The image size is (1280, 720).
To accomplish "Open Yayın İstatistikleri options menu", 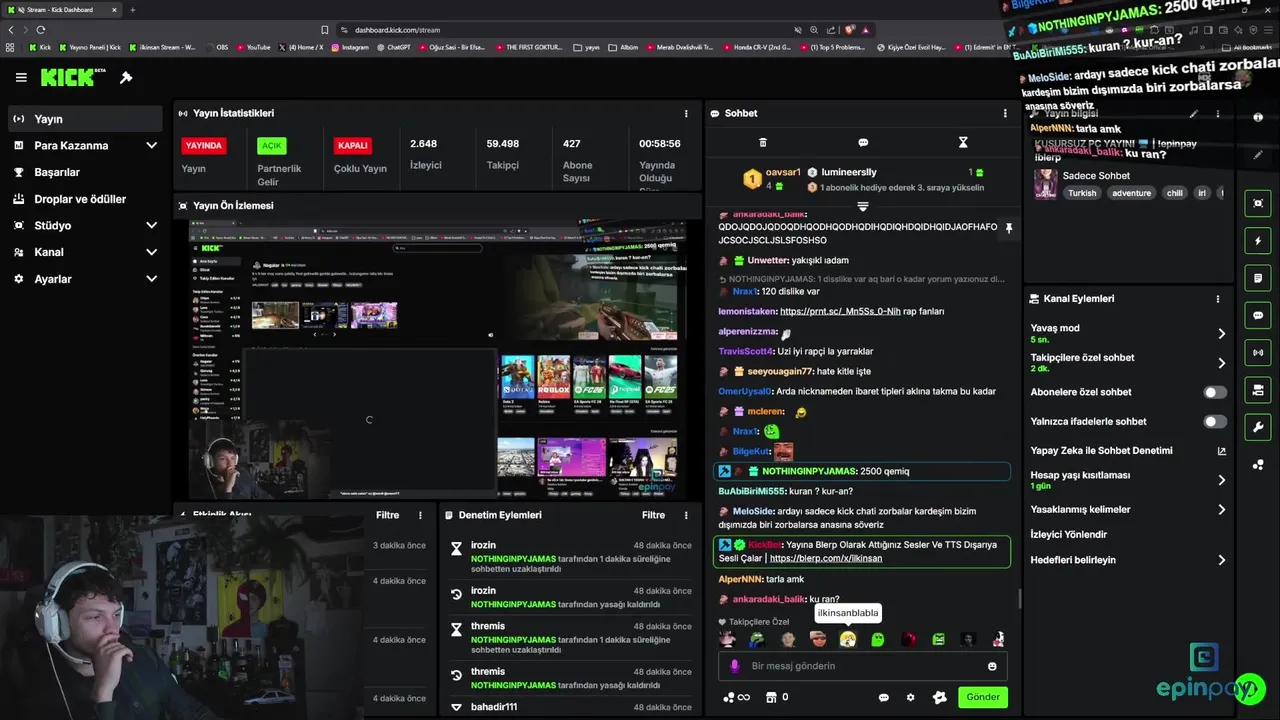I will pos(686,114).
